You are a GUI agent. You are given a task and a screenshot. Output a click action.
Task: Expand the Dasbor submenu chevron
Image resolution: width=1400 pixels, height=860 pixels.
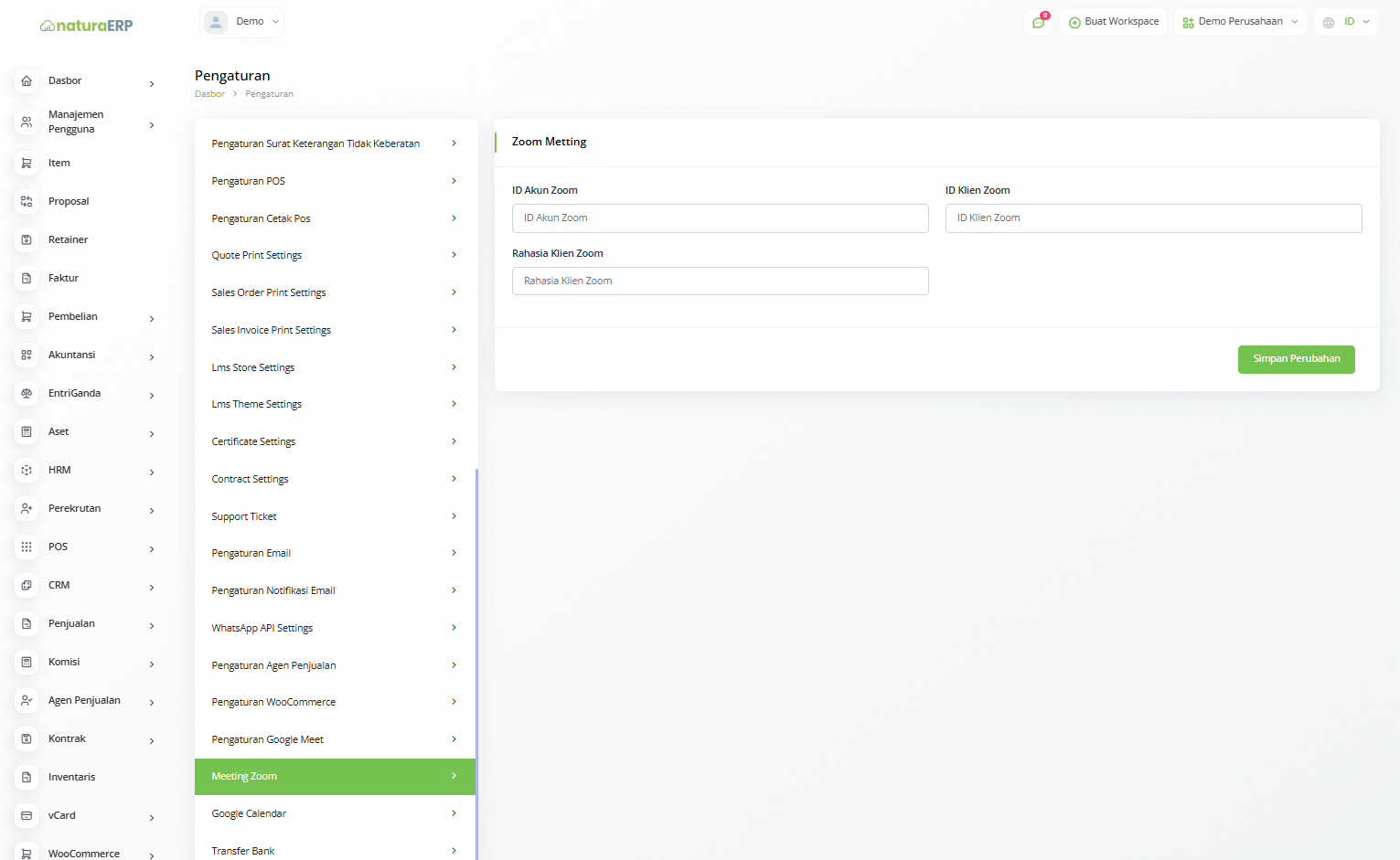[152, 84]
